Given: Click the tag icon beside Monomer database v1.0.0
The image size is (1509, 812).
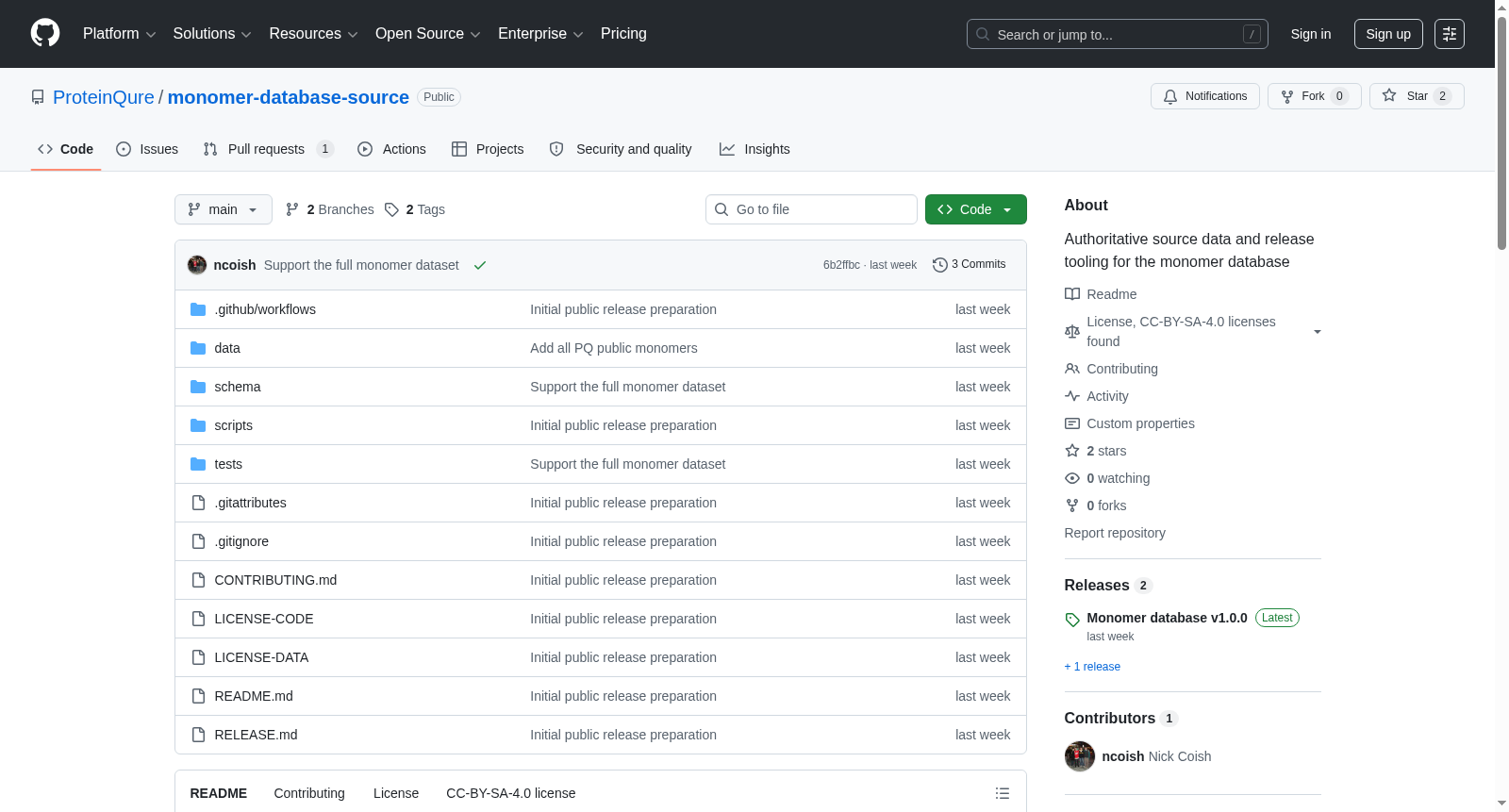Looking at the screenshot, I should 1072,620.
